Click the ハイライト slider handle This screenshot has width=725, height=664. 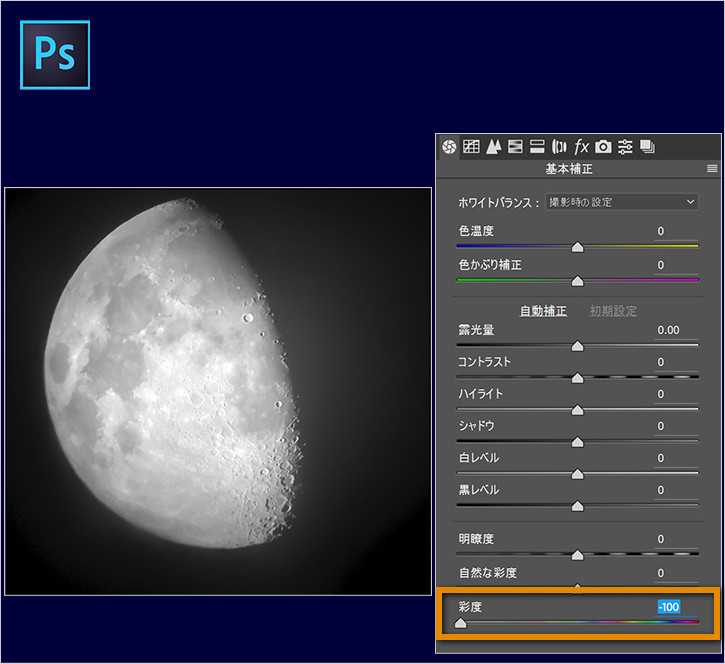click(x=578, y=410)
